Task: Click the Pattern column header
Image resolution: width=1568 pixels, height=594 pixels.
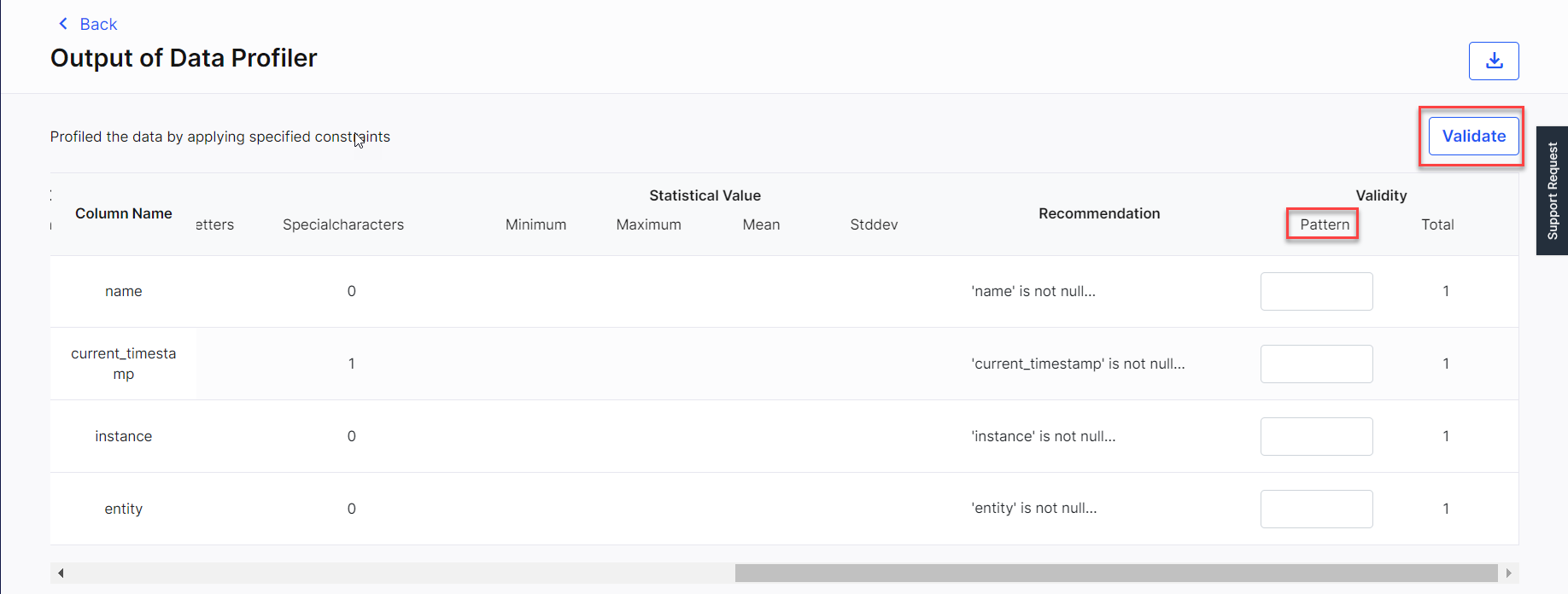Action: pos(1325,224)
